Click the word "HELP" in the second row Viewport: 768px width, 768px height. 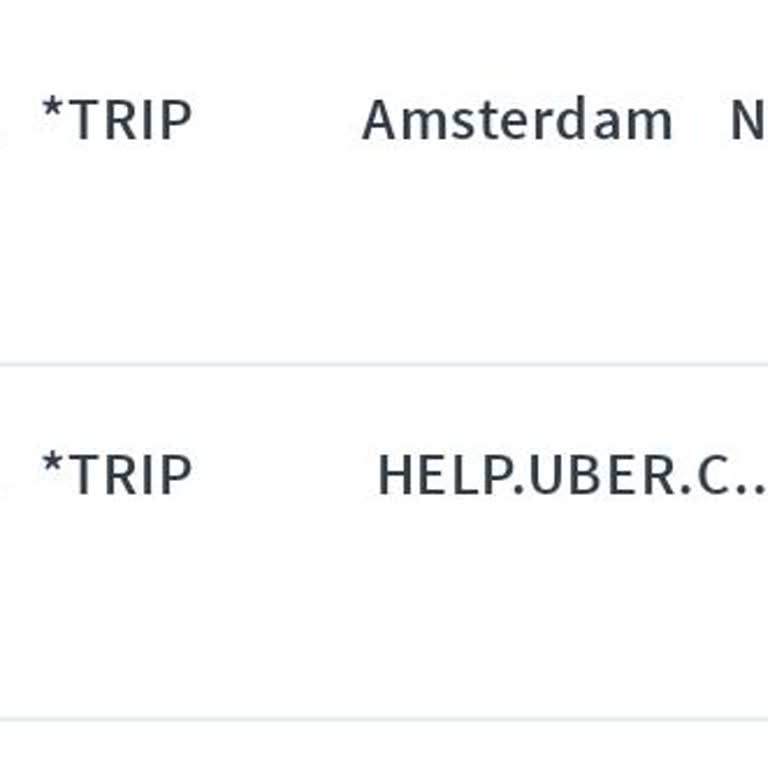click(x=443, y=475)
